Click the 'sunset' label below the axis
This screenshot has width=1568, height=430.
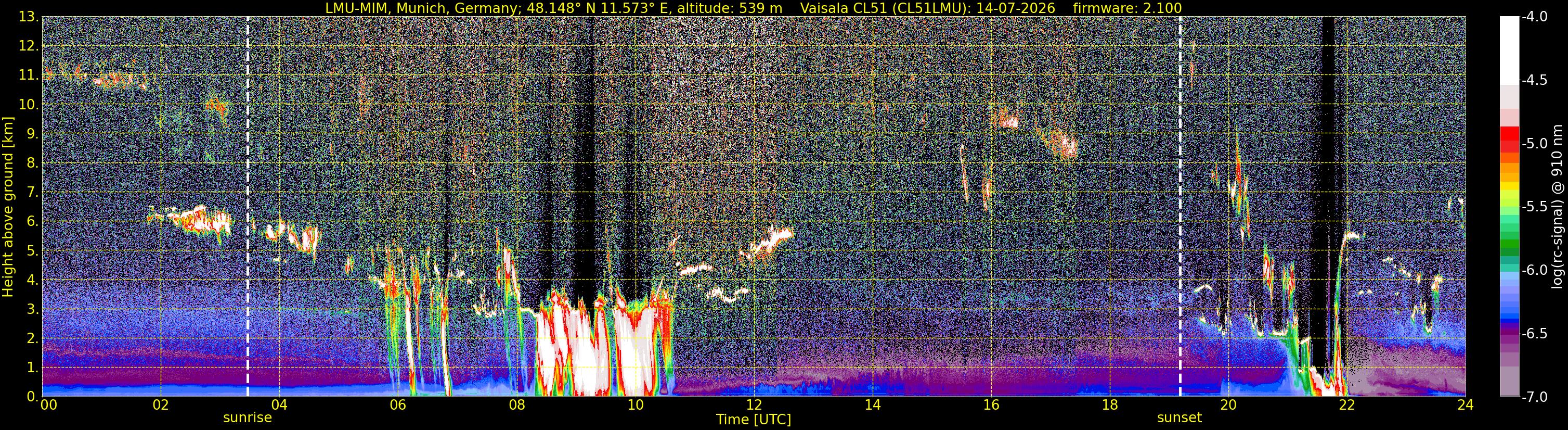pos(1179,418)
